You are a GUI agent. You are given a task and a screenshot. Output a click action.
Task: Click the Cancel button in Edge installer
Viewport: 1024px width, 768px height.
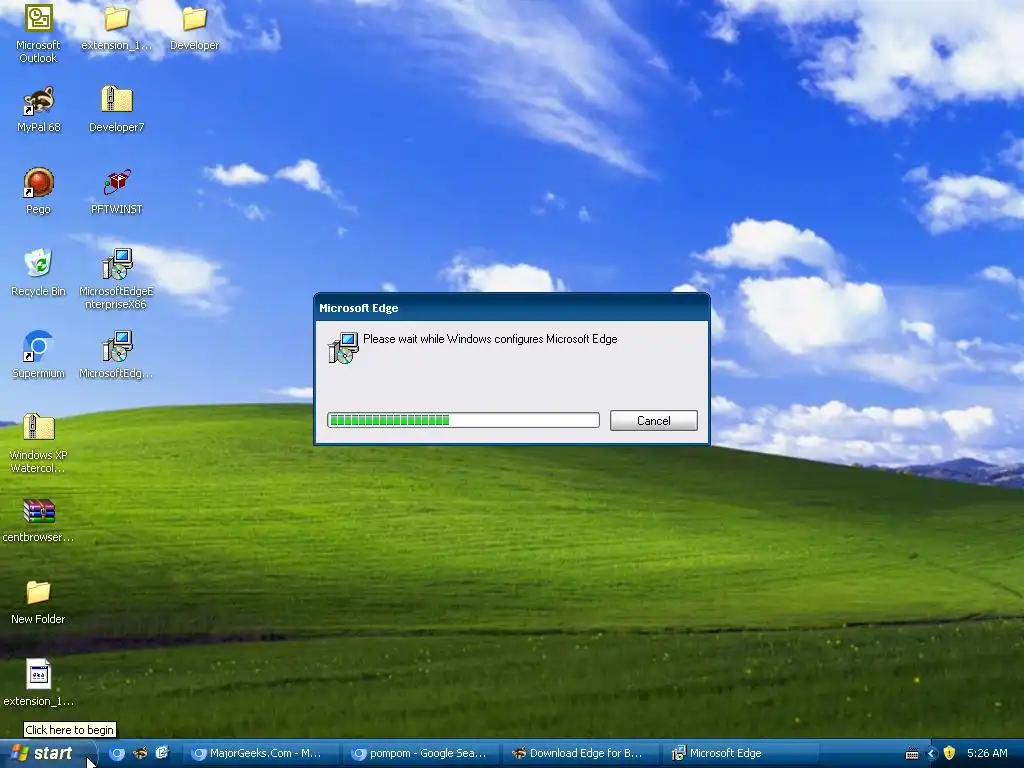[x=653, y=421]
